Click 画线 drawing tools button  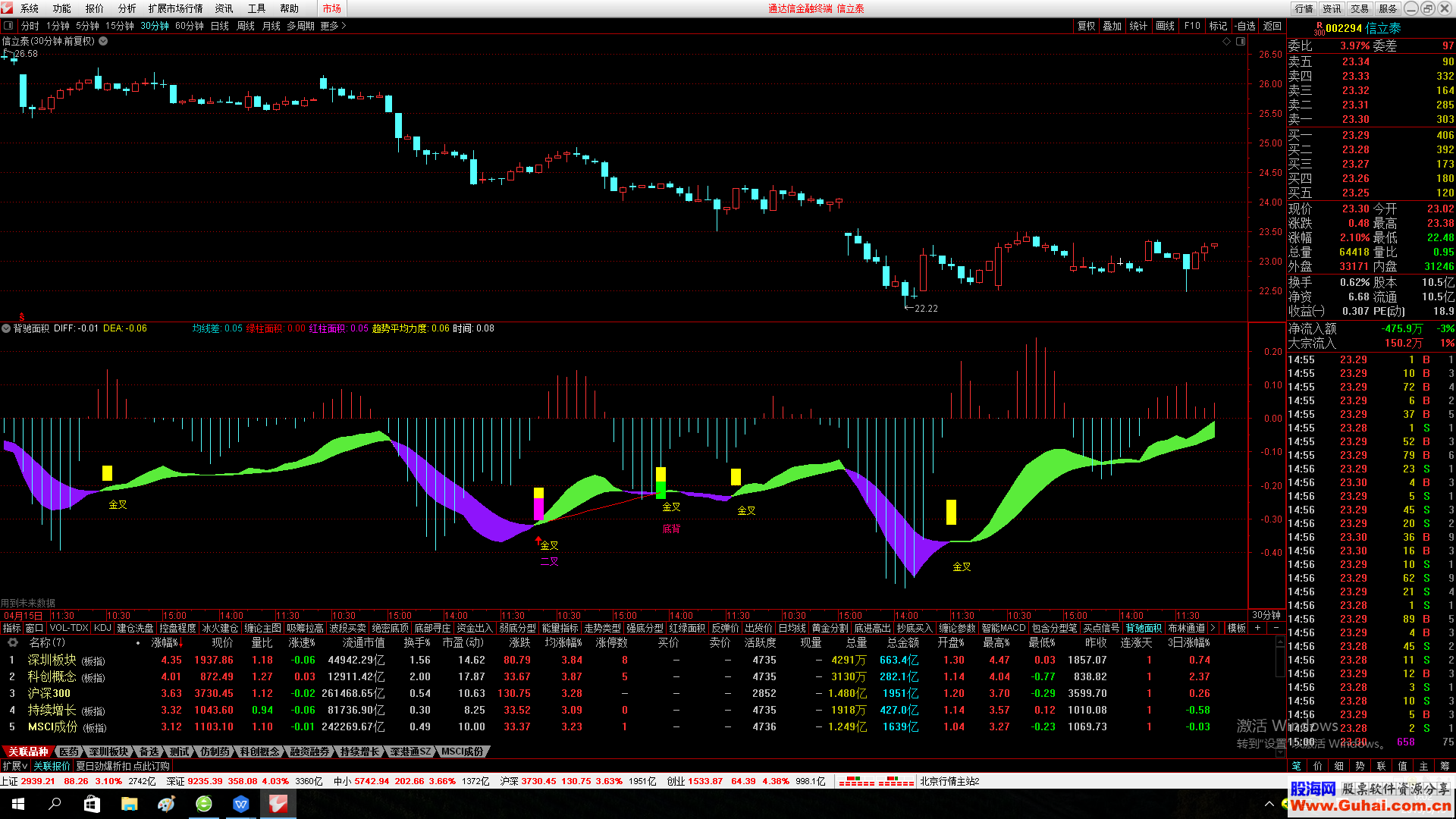pos(1166,26)
